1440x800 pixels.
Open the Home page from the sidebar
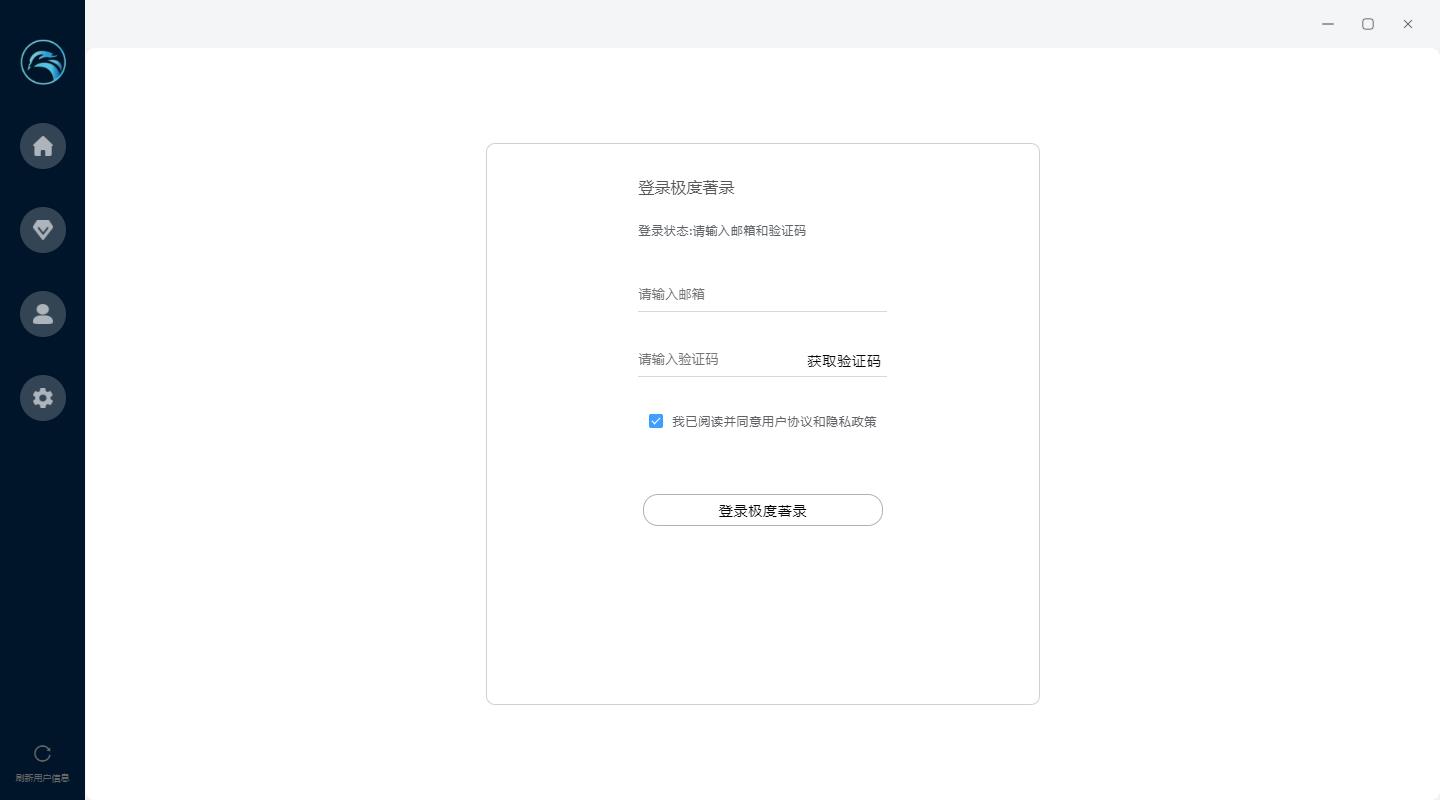[43, 146]
